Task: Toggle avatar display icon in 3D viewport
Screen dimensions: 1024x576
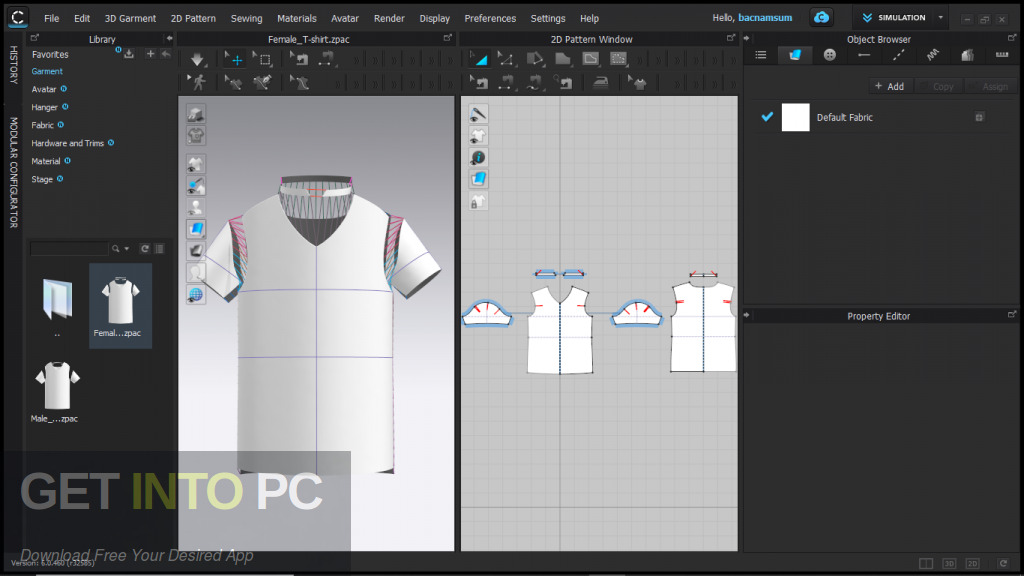Action: 195,208
